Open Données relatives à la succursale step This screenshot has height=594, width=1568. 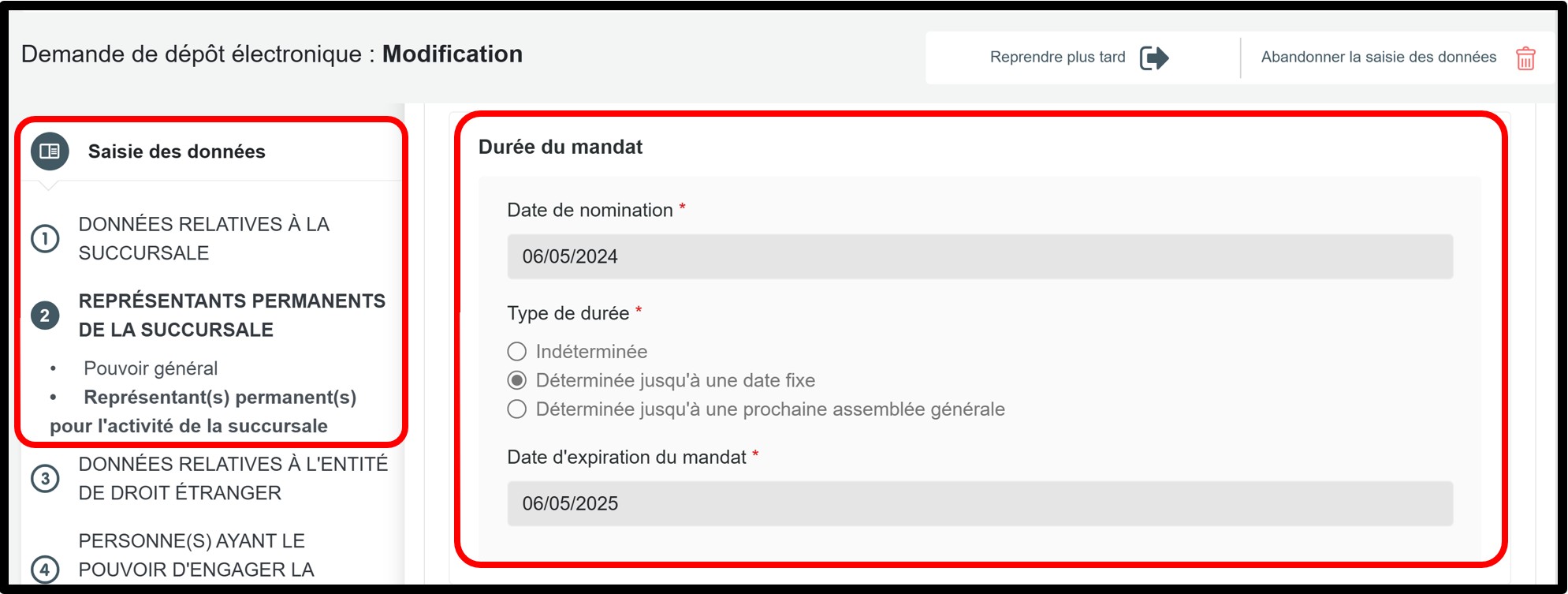[203, 238]
